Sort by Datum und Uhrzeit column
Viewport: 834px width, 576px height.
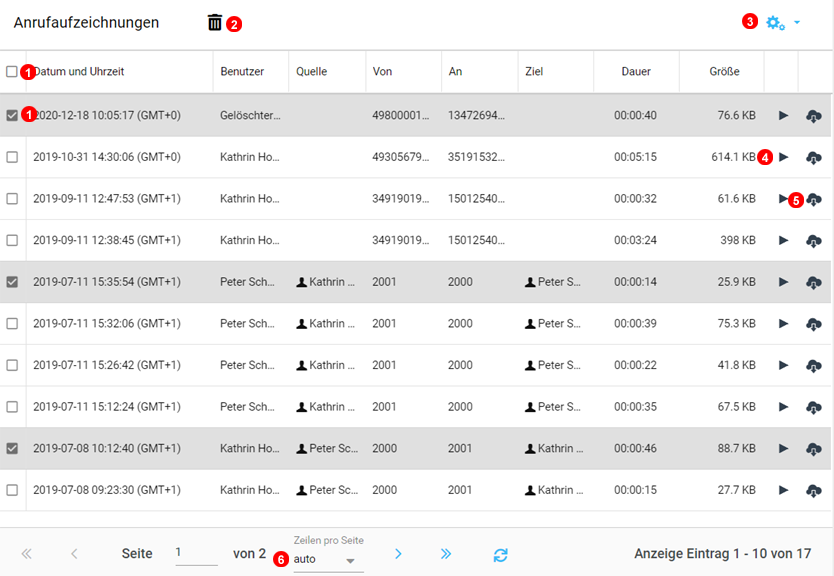80,72
